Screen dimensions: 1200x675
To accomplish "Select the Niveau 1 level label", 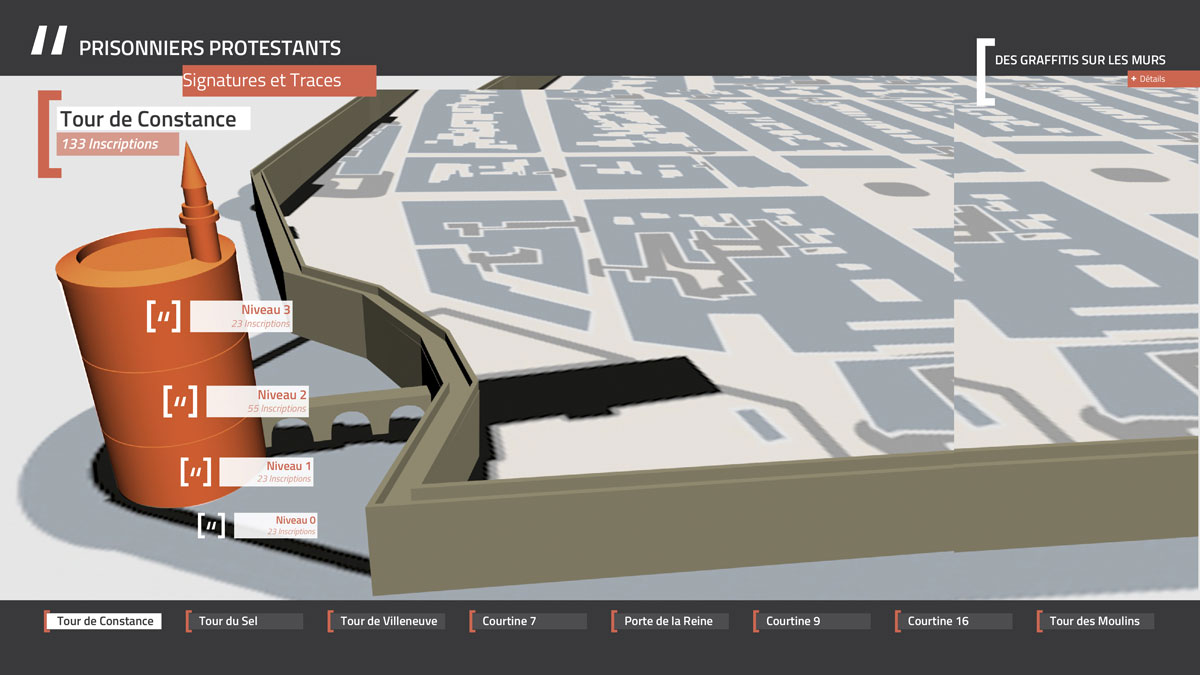I will [265, 472].
